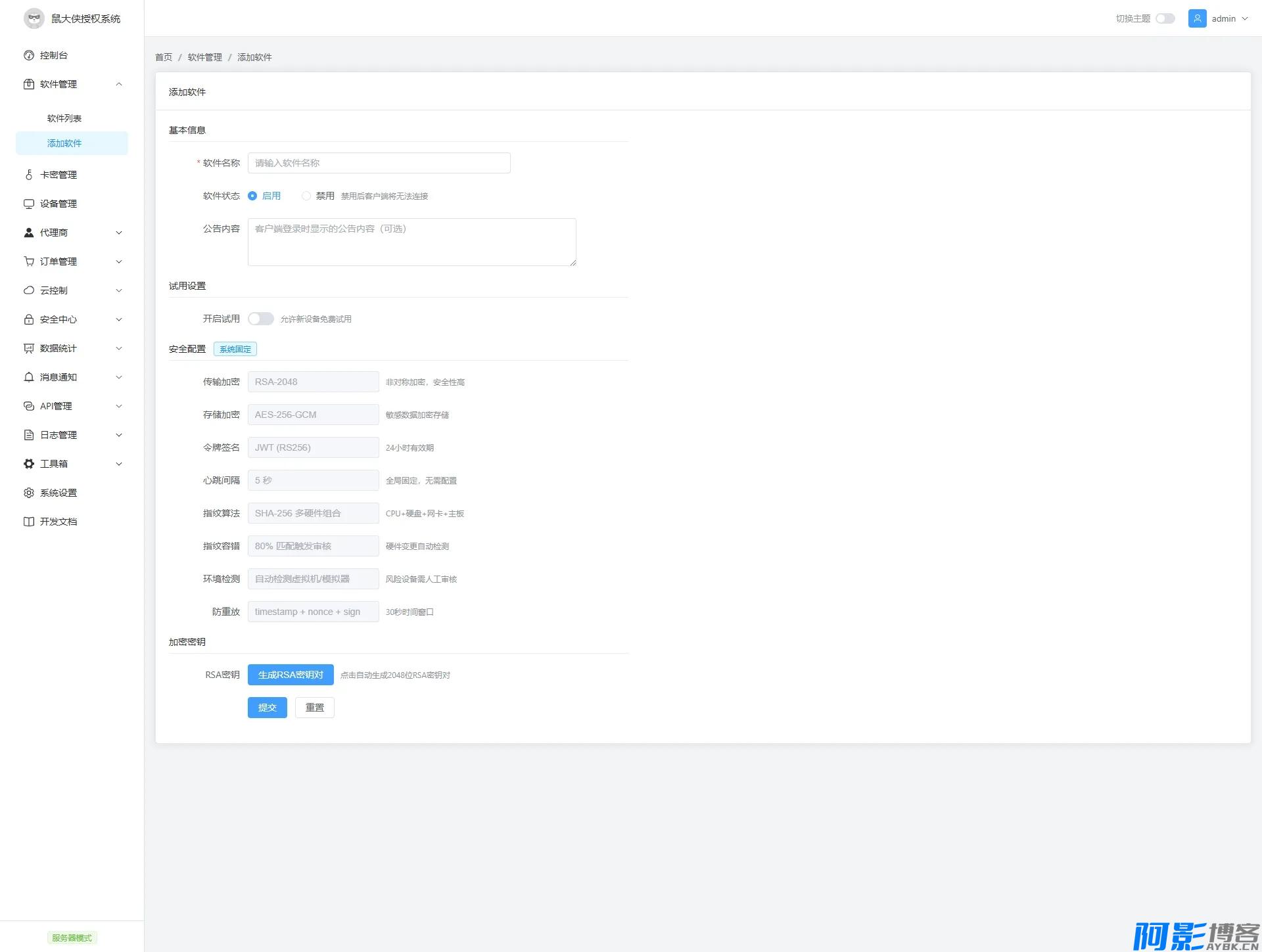Screen dimensions: 1262x952
Task: Click the 卡密管理 key icon
Action: pyautogui.click(x=29, y=175)
